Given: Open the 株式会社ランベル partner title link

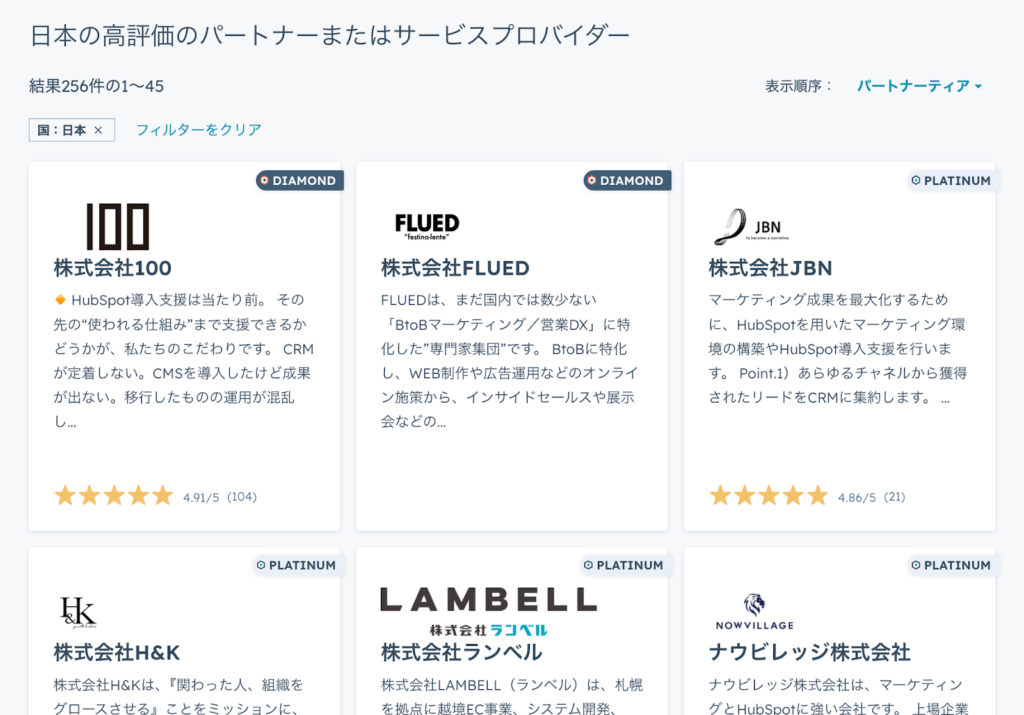Looking at the screenshot, I should pyautogui.click(x=461, y=652).
